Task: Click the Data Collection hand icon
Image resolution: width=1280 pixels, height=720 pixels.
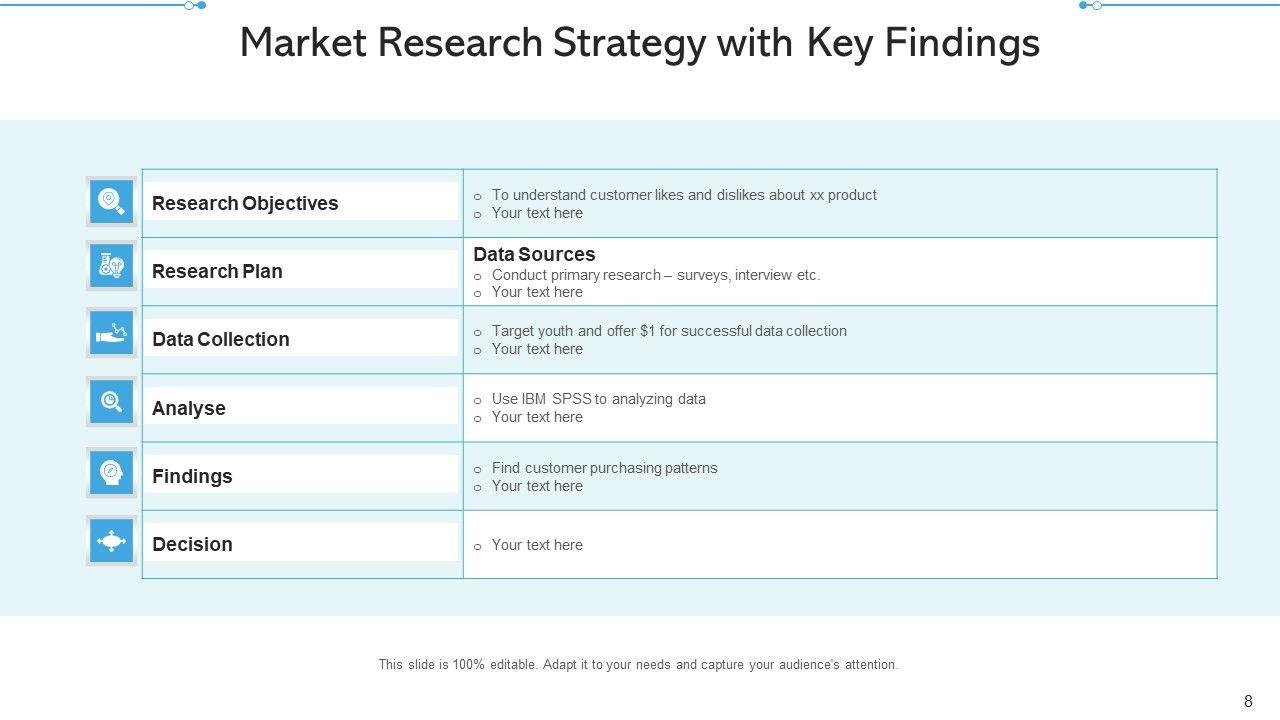Action: tap(111, 333)
